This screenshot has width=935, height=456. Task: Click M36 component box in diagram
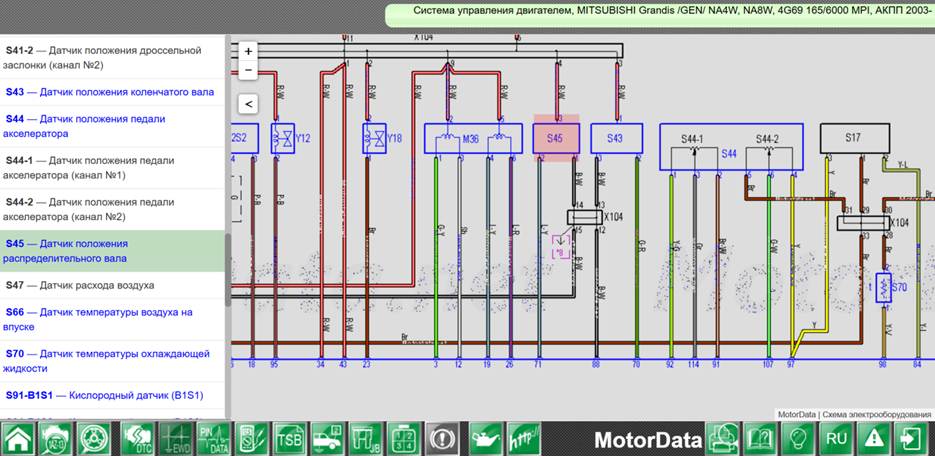coord(473,138)
